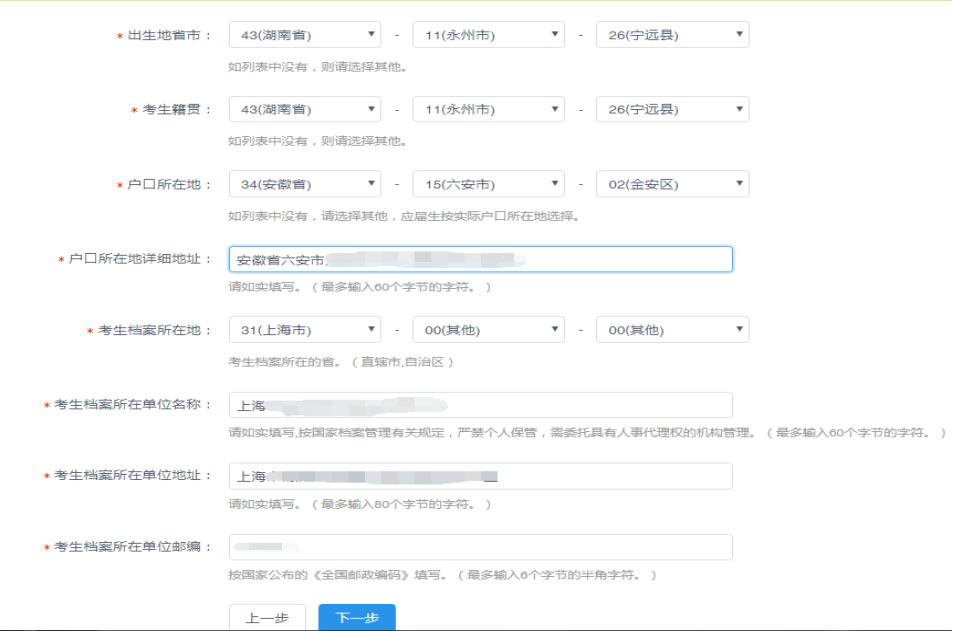Expand the 考生籍贯 province dropdown 43(湖南省)
953x631 pixels.
coord(304,109)
